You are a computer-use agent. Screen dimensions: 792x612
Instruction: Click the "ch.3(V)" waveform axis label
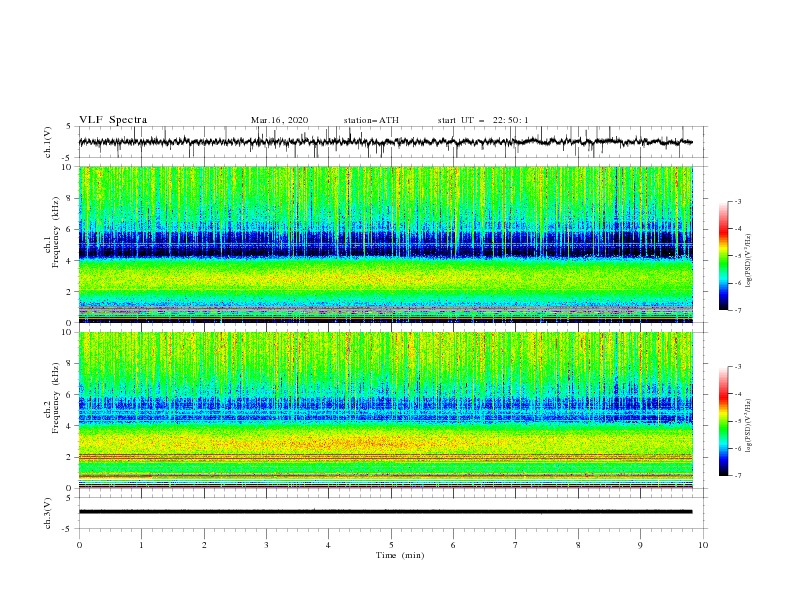(48, 513)
